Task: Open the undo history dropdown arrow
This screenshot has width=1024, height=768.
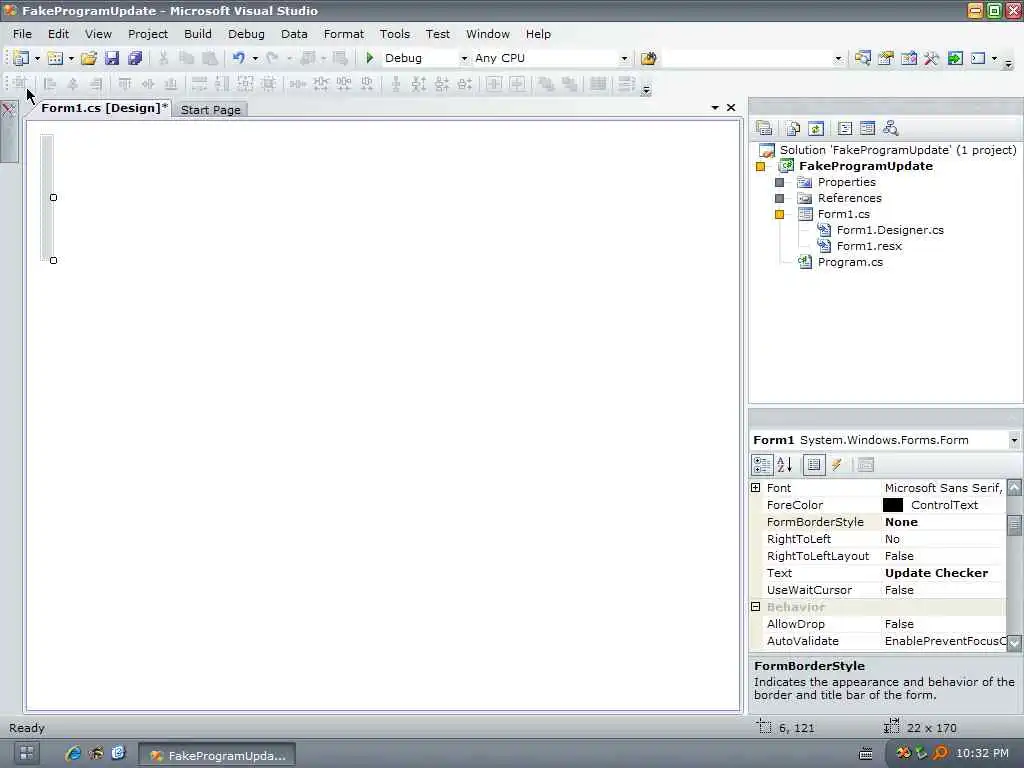Action: (255, 59)
